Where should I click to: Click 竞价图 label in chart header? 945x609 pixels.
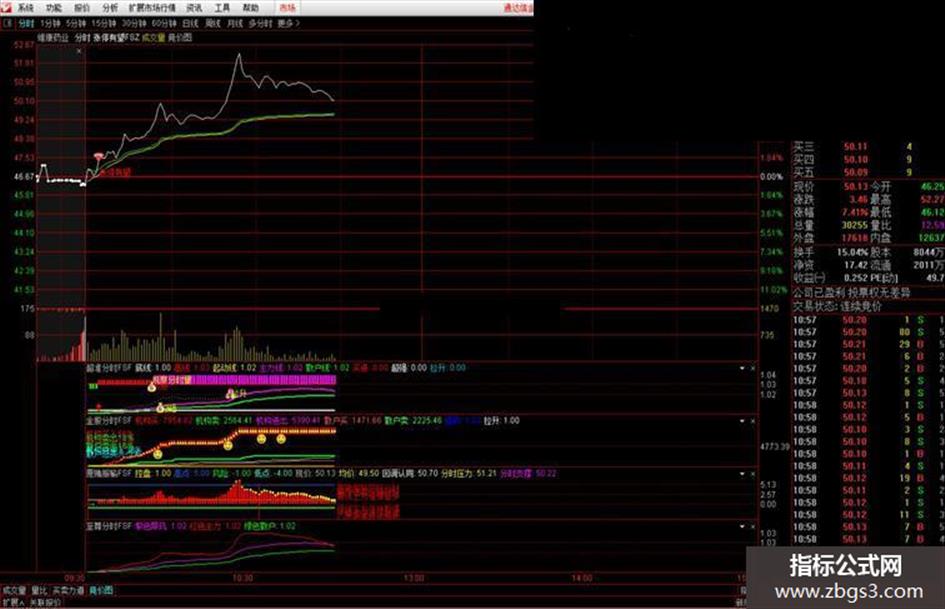point(180,37)
